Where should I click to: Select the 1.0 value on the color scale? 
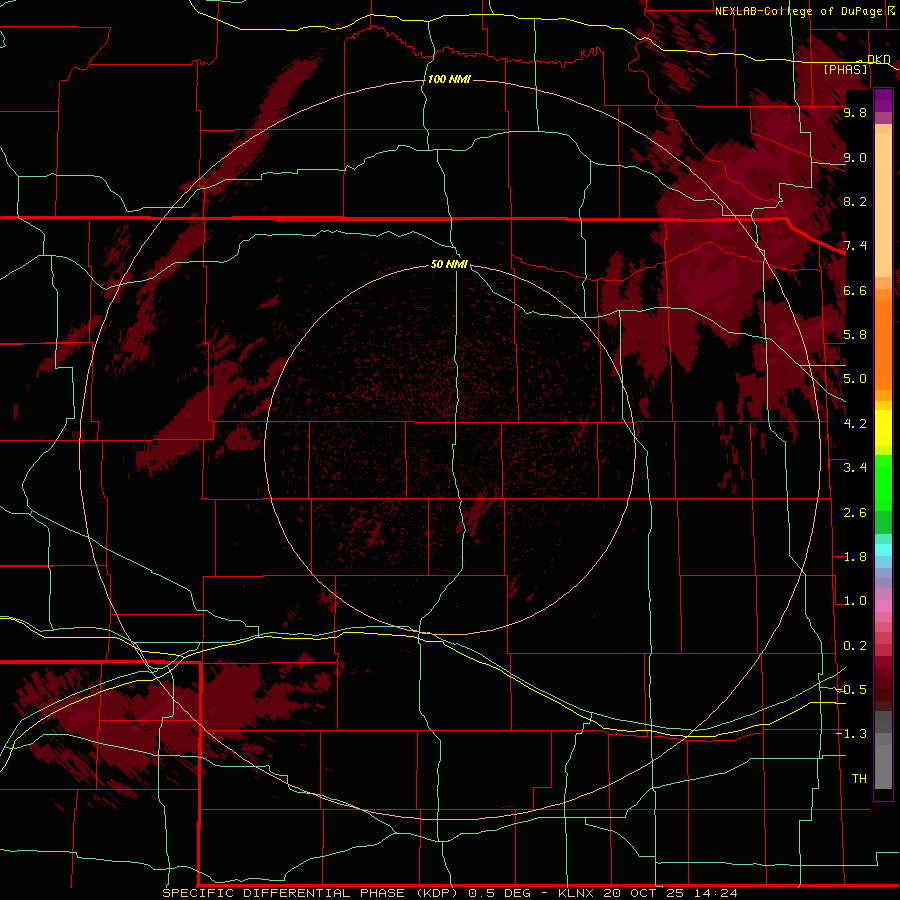click(855, 601)
